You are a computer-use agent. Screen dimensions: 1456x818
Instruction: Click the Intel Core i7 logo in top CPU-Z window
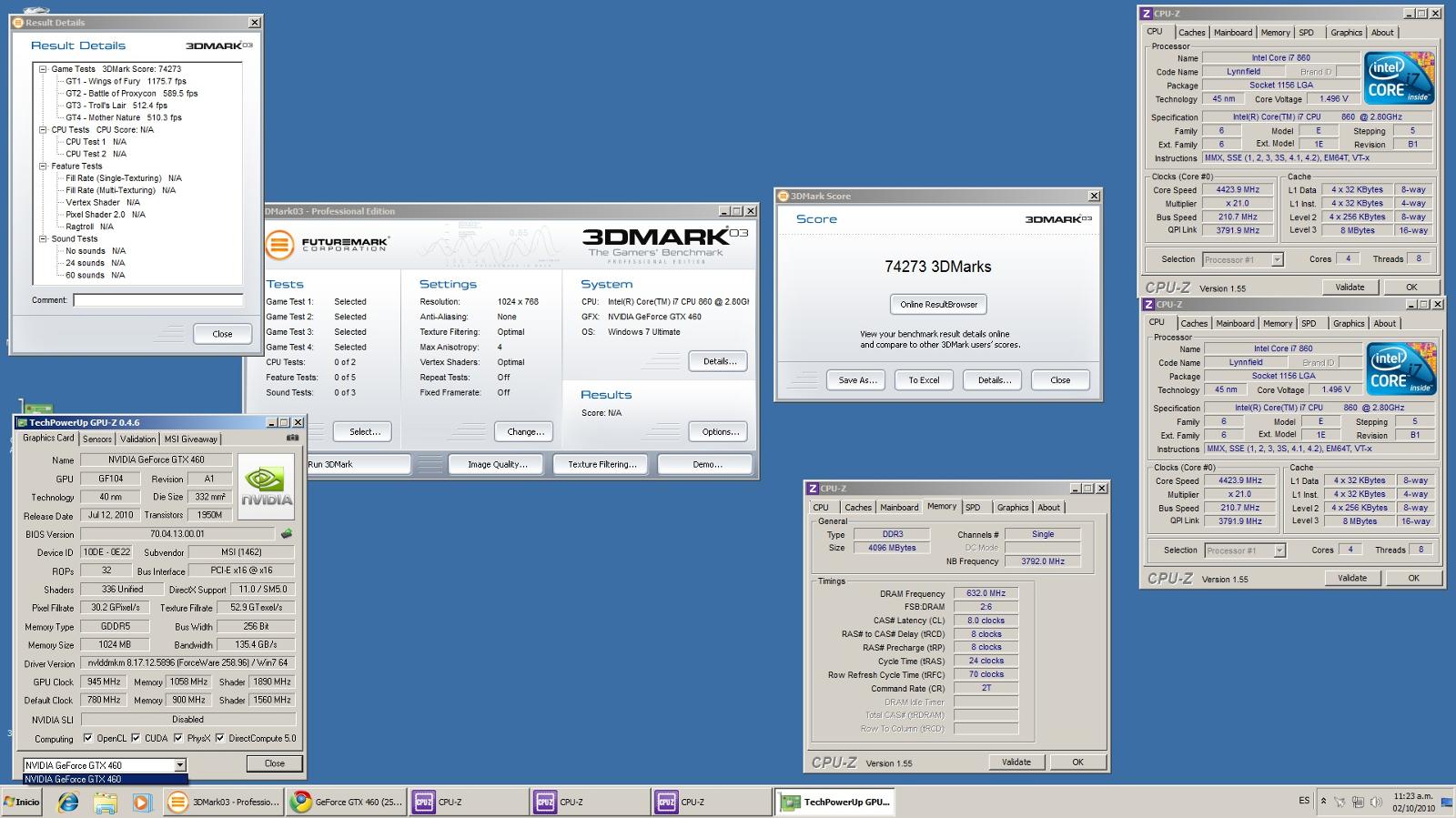click(x=1399, y=77)
